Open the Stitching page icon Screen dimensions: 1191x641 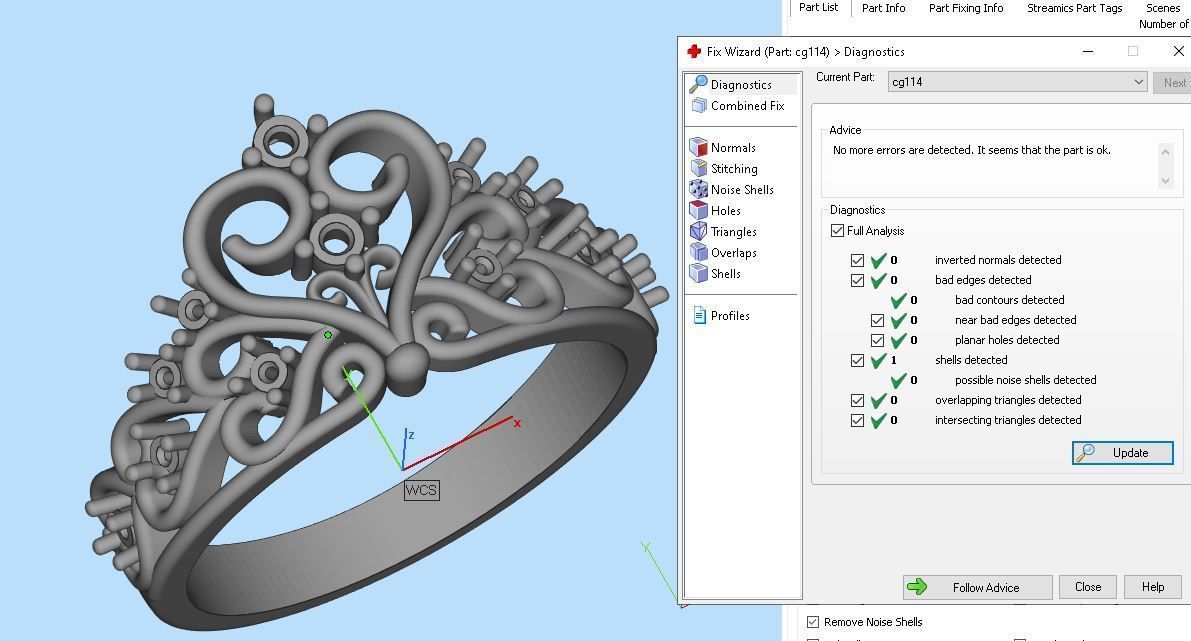tap(699, 168)
